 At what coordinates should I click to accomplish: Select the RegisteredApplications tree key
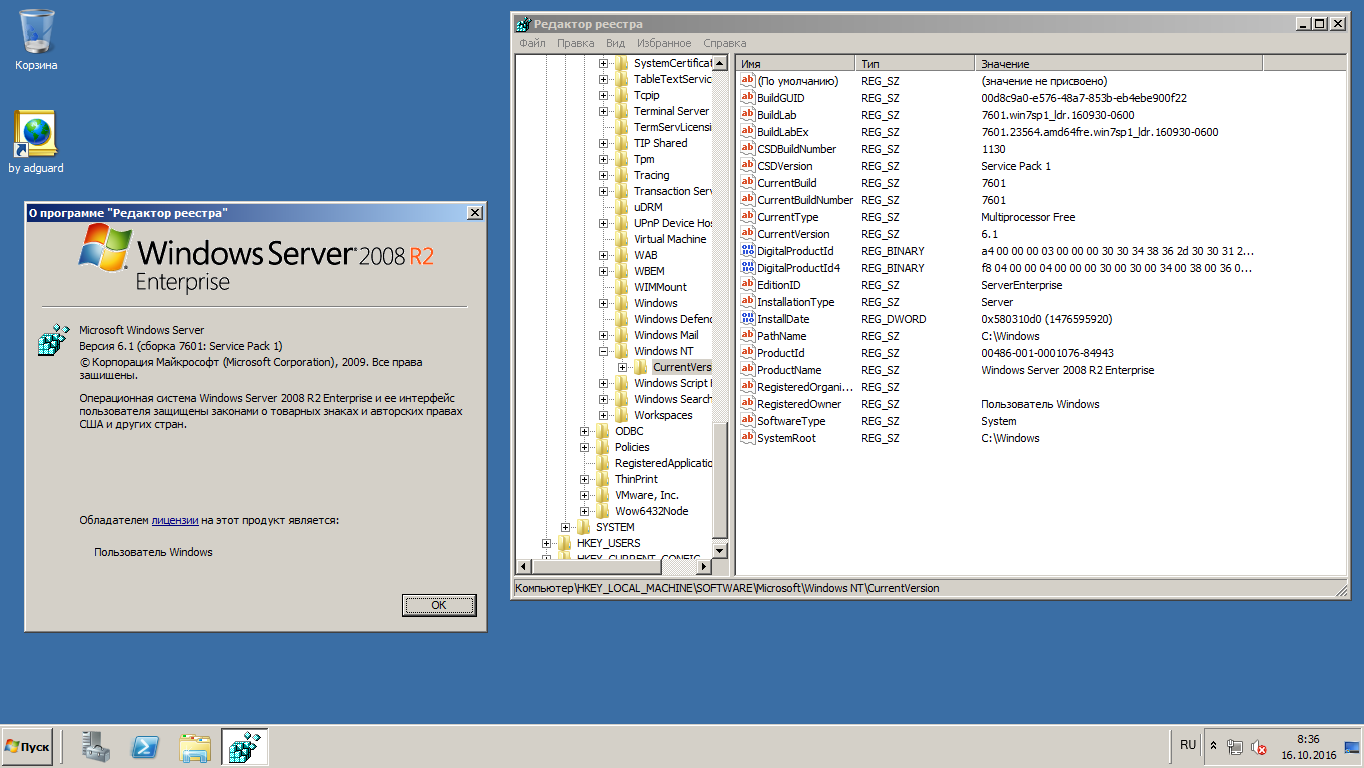coord(663,463)
